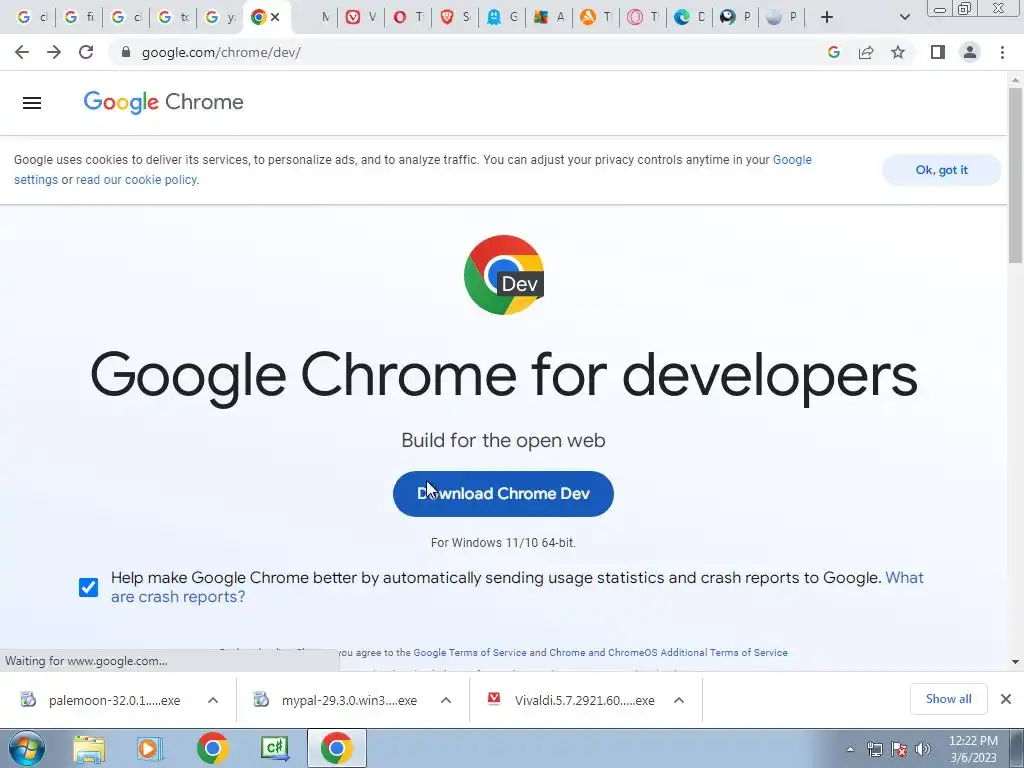Switch to the Microsoft Edge tab
Viewport: 1024px width, 768px height.
(x=689, y=18)
